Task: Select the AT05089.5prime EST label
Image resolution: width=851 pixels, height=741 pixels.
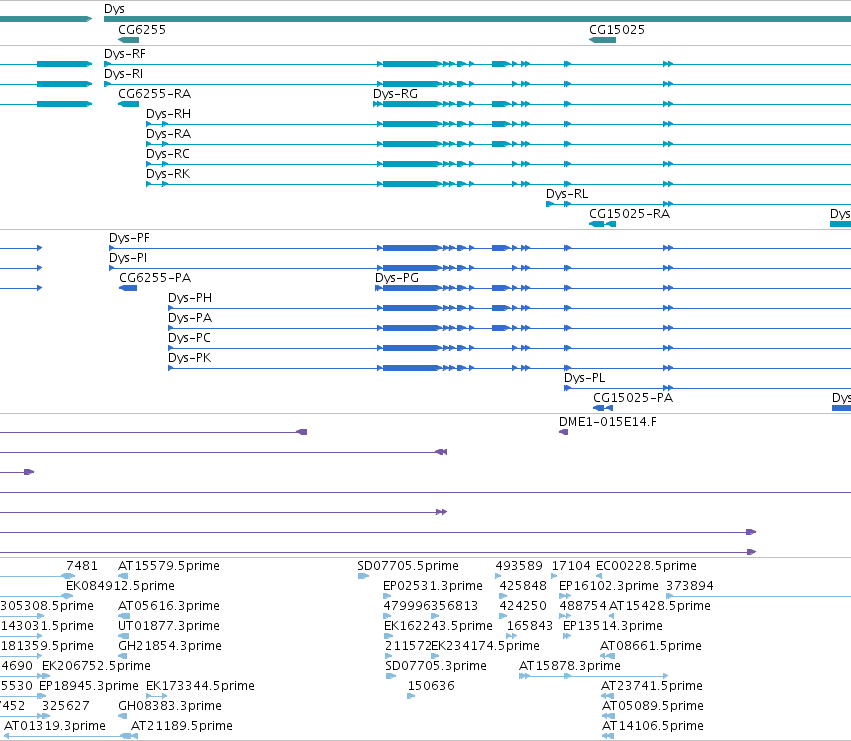Action: 653,706
